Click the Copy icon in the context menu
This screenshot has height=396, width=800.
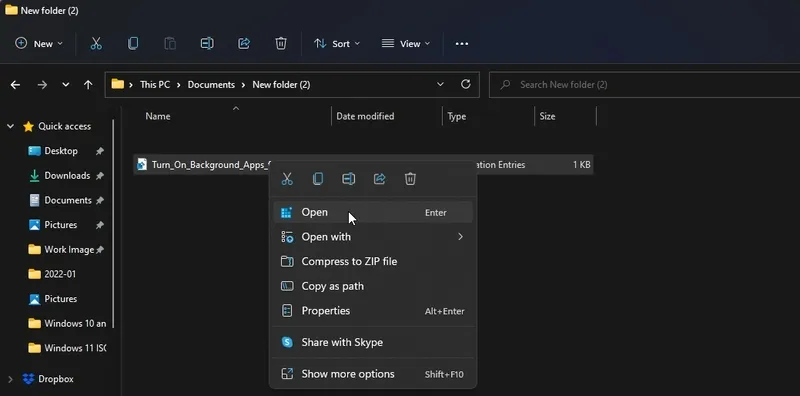tap(318, 179)
